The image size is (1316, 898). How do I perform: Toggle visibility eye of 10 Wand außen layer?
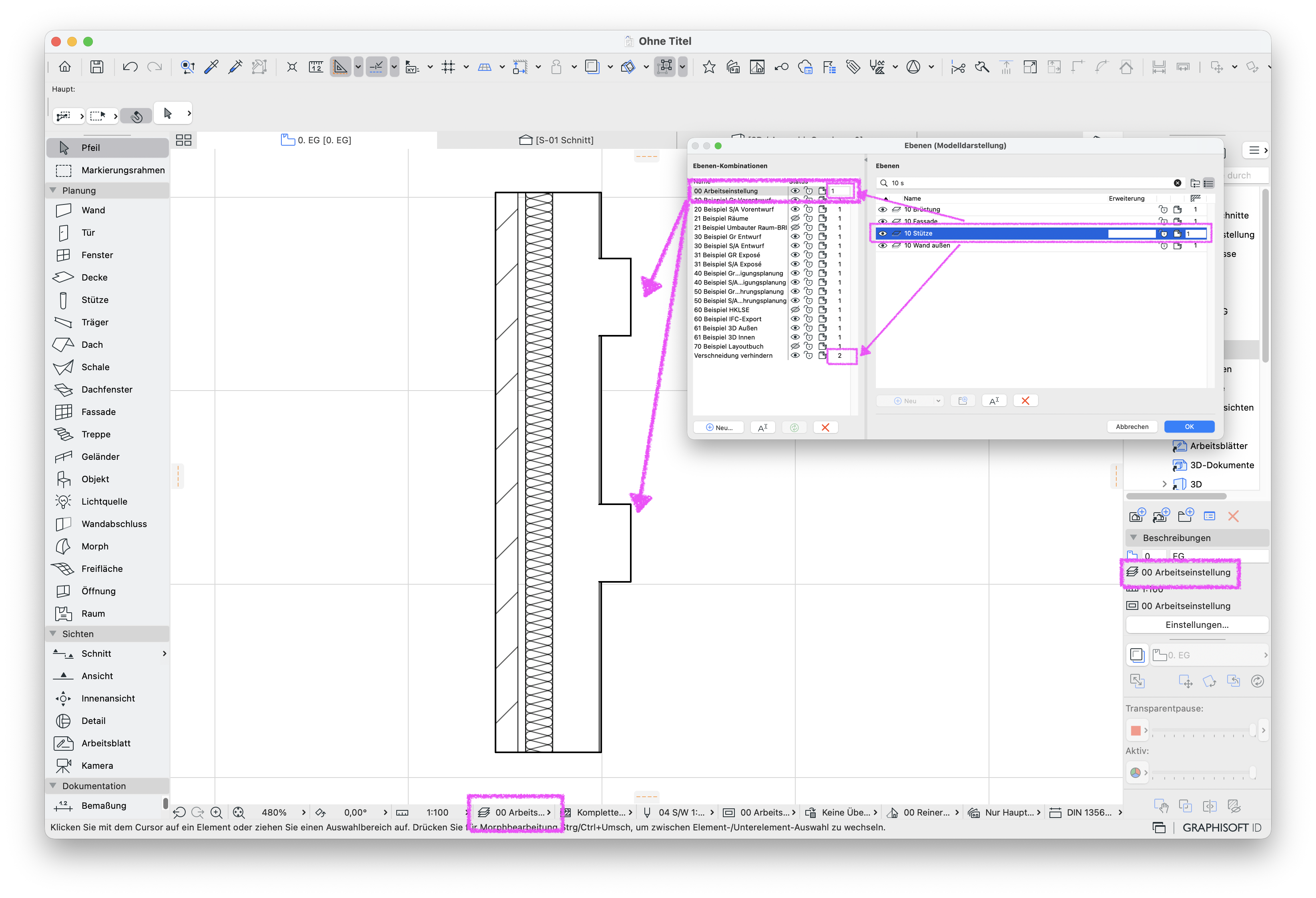(882, 245)
